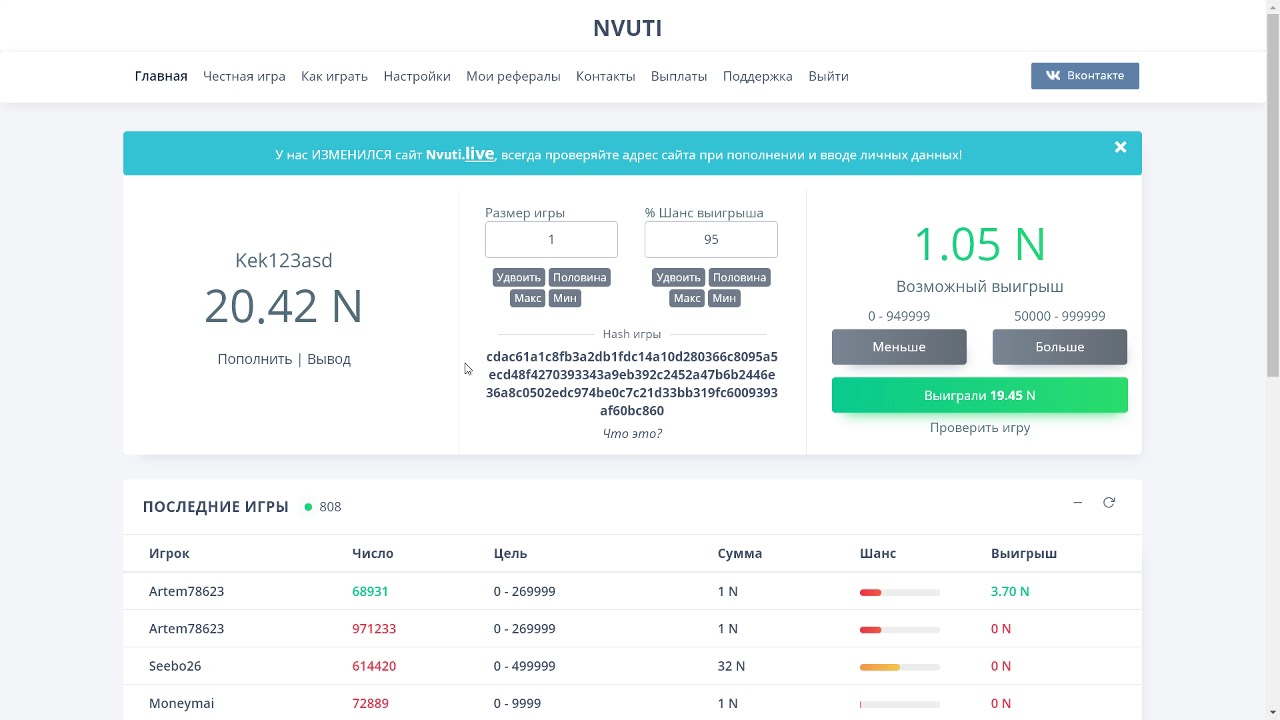Follow the Nvuti.live link in banner
Image resolution: width=1280 pixels, height=720 pixels.
pos(460,154)
